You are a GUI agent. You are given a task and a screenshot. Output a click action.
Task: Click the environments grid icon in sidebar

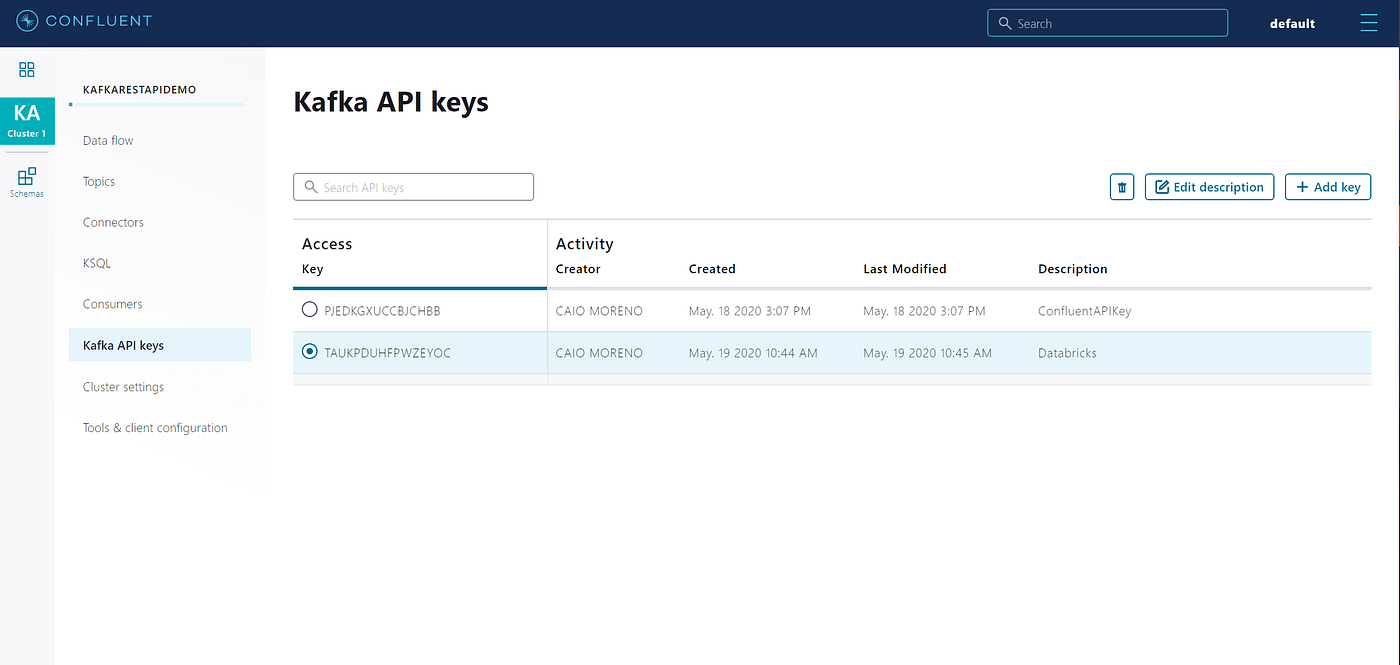coord(27,69)
